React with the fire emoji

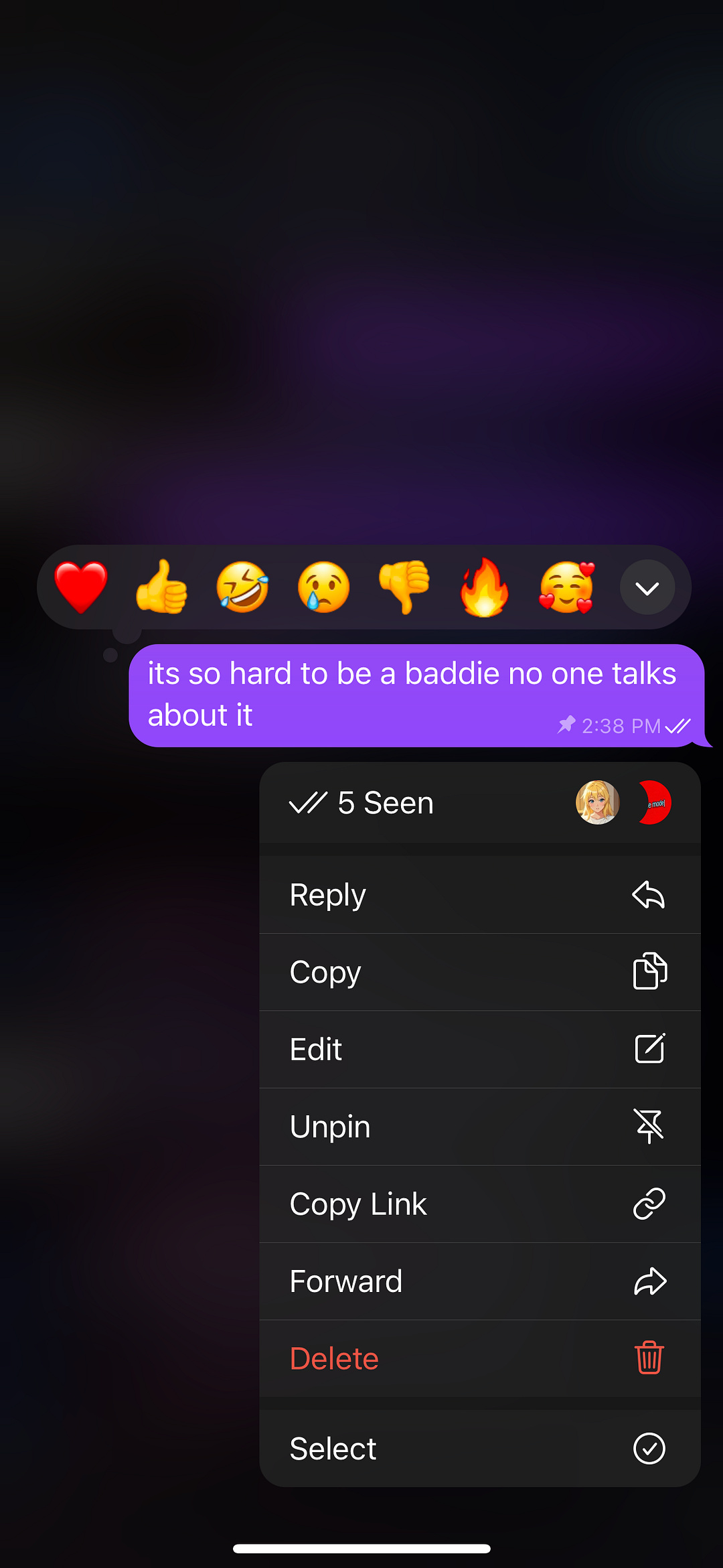(x=485, y=587)
